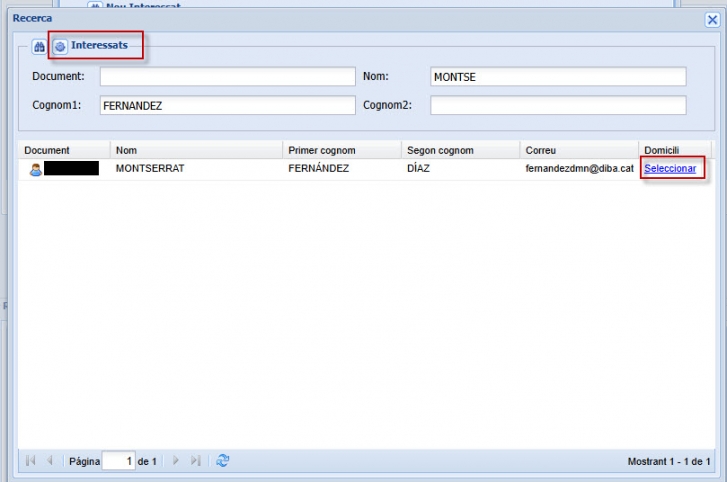This screenshot has width=727, height=482.
Task: Click the Seleccionar link for MONTSERRAT
Action: tap(670, 169)
